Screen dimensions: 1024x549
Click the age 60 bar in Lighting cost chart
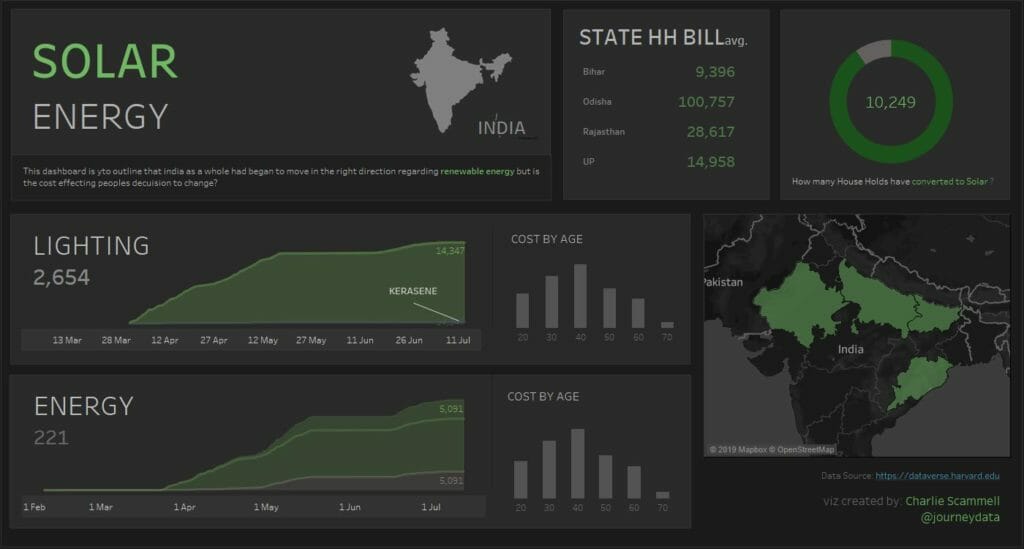(x=638, y=313)
